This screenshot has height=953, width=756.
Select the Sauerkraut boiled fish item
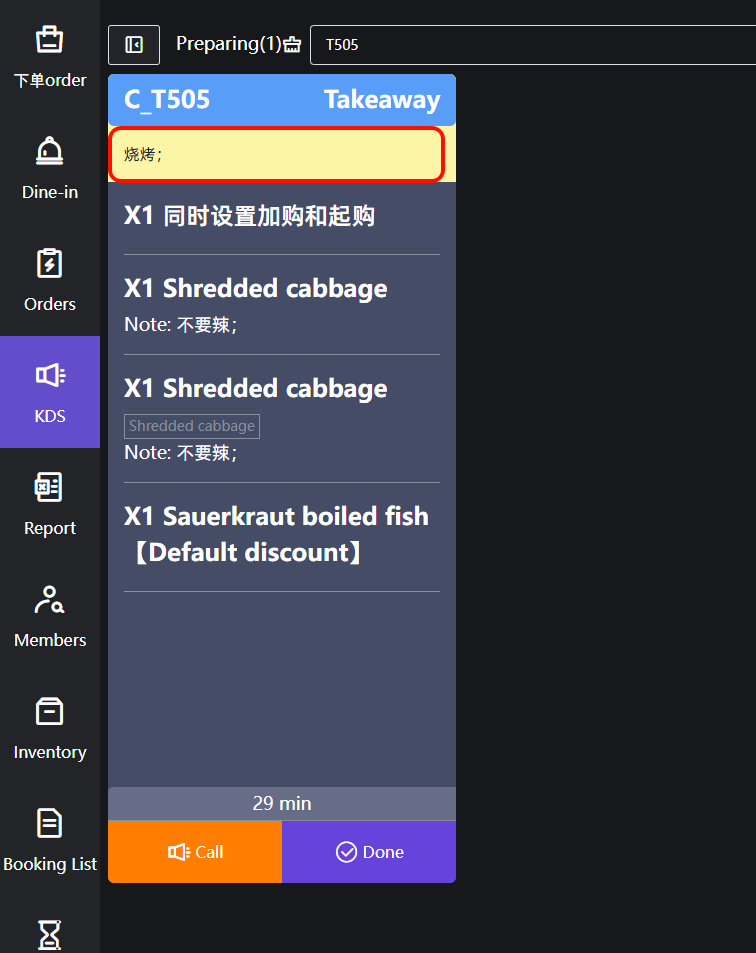pos(277,534)
